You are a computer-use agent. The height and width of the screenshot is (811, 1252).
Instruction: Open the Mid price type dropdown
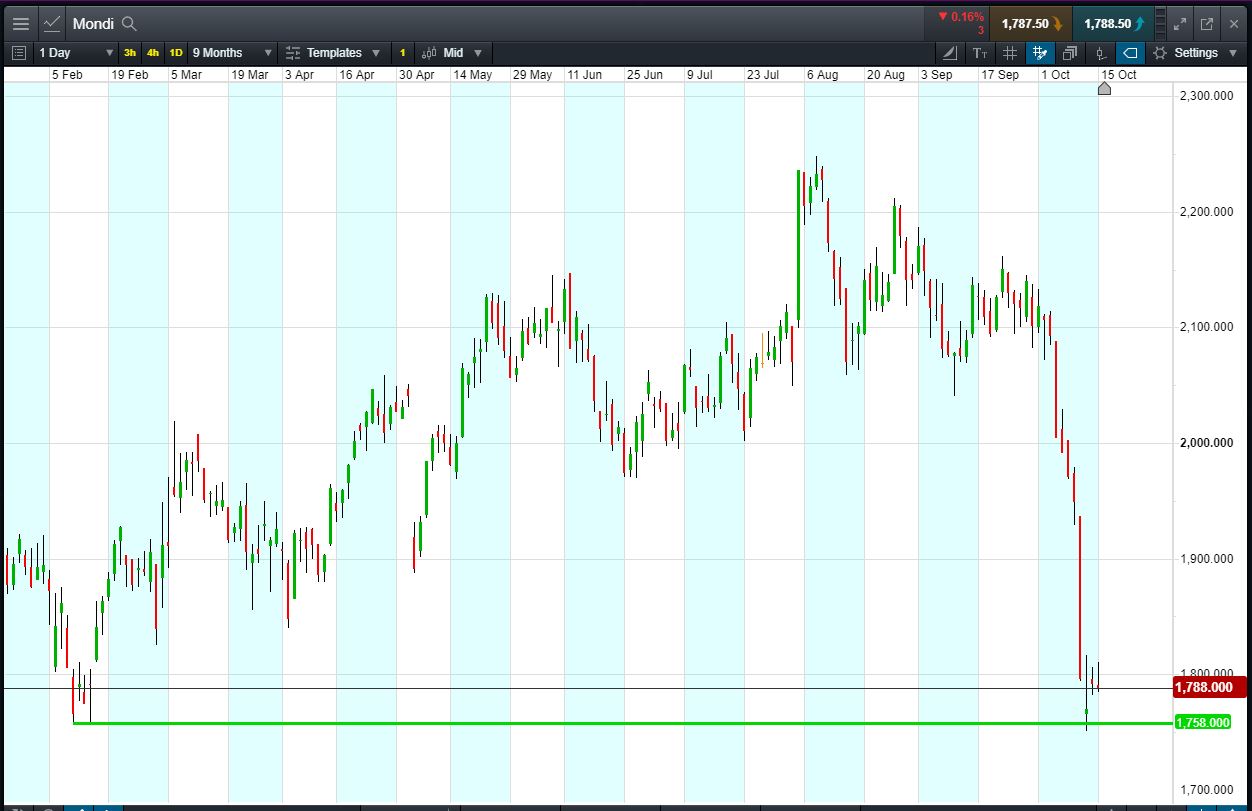pos(452,53)
